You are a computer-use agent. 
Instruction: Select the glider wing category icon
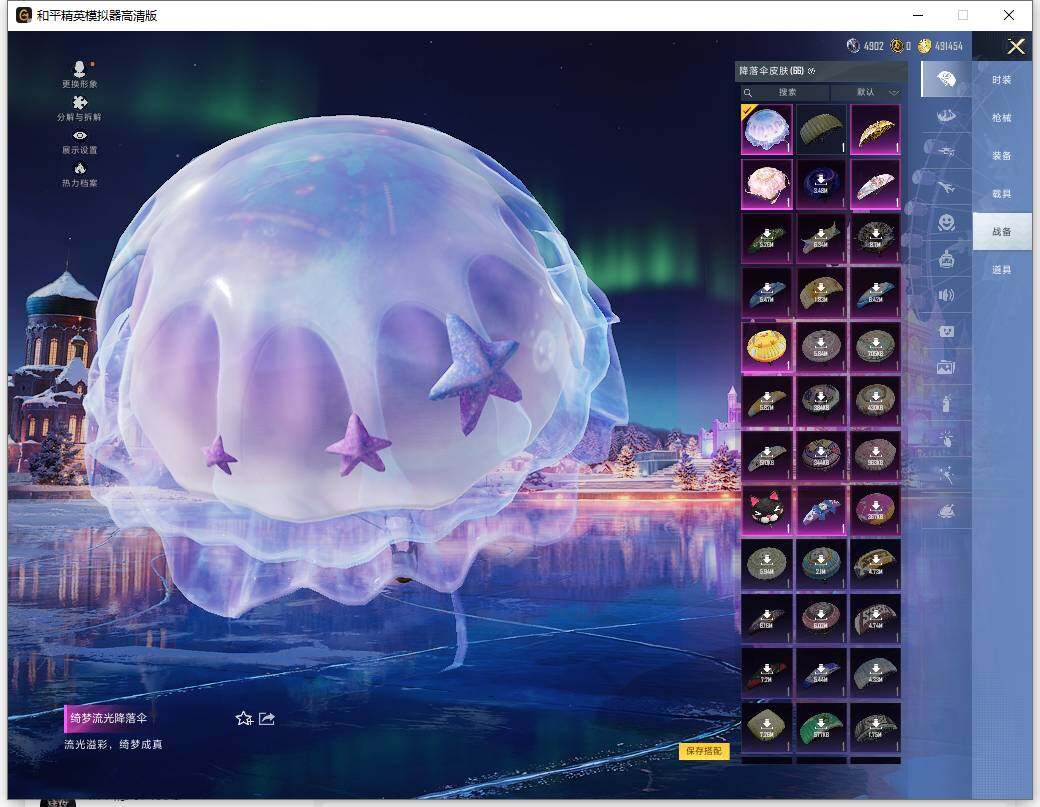946,115
